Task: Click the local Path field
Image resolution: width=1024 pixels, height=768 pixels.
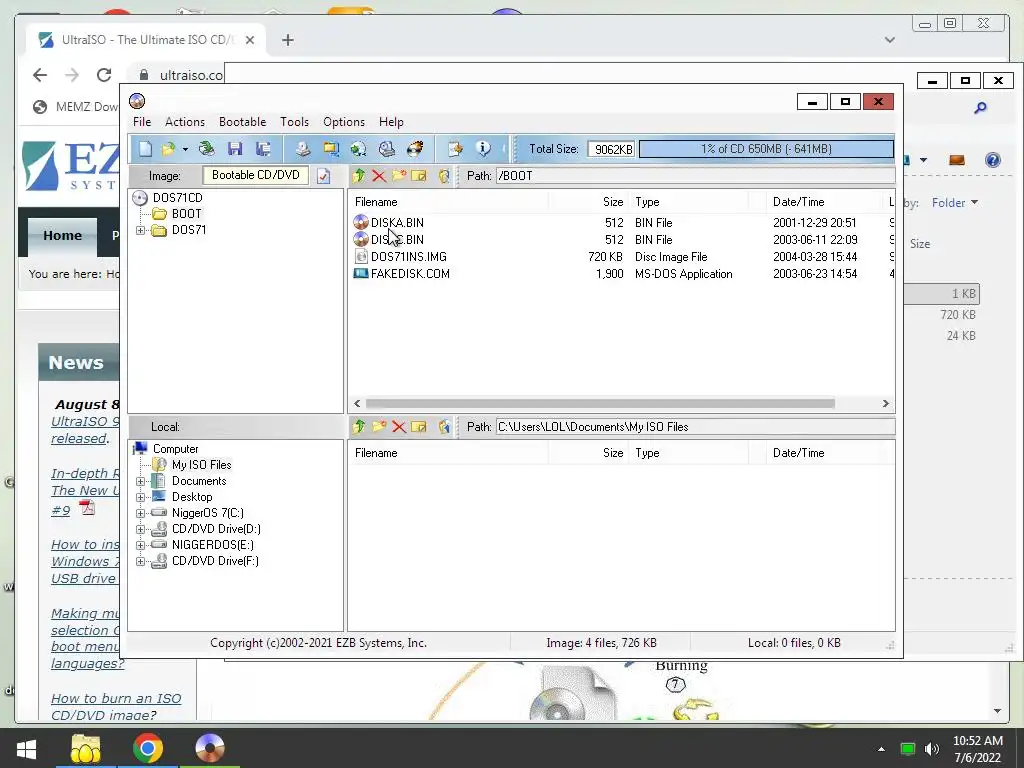Action: pos(695,426)
